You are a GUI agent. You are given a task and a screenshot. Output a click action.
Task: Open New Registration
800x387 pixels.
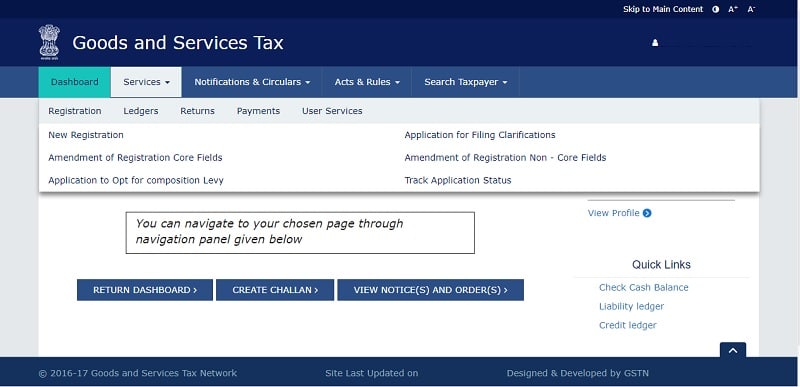(86, 135)
